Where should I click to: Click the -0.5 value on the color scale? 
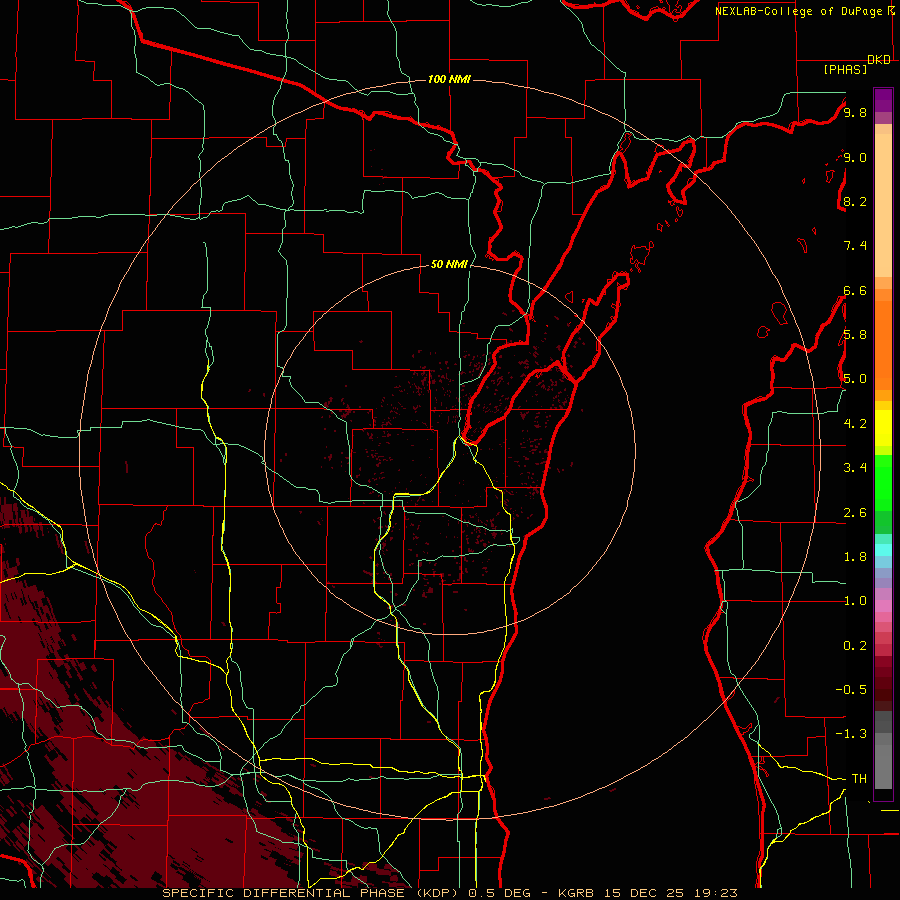pyautogui.click(x=851, y=690)
